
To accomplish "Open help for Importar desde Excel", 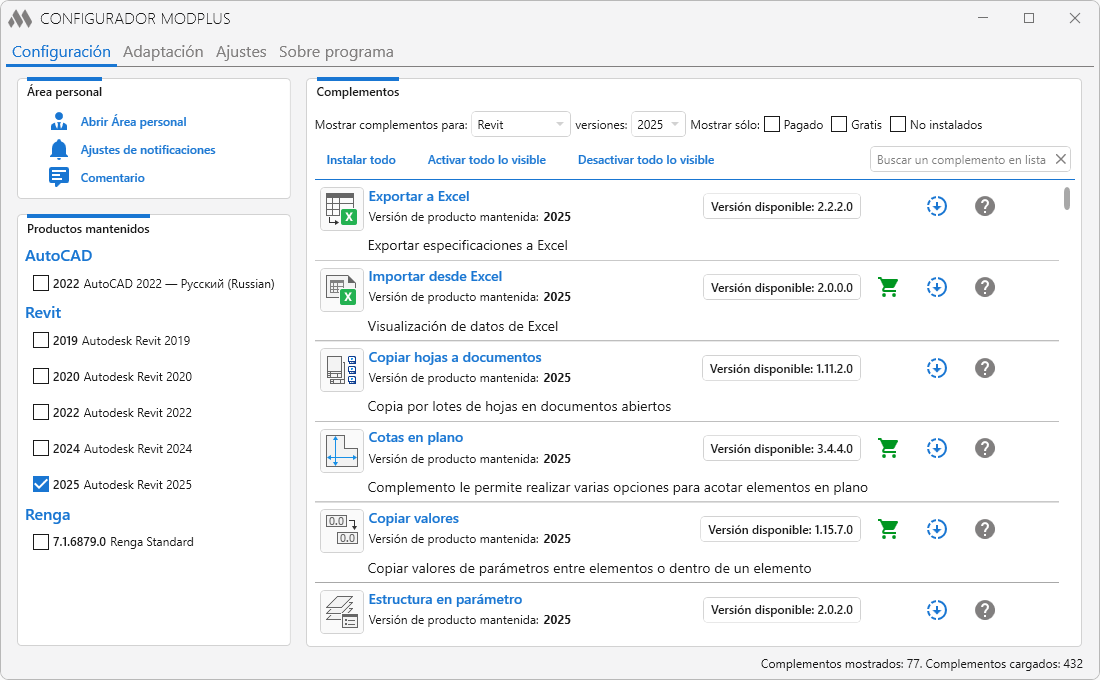I will [985, 287].
